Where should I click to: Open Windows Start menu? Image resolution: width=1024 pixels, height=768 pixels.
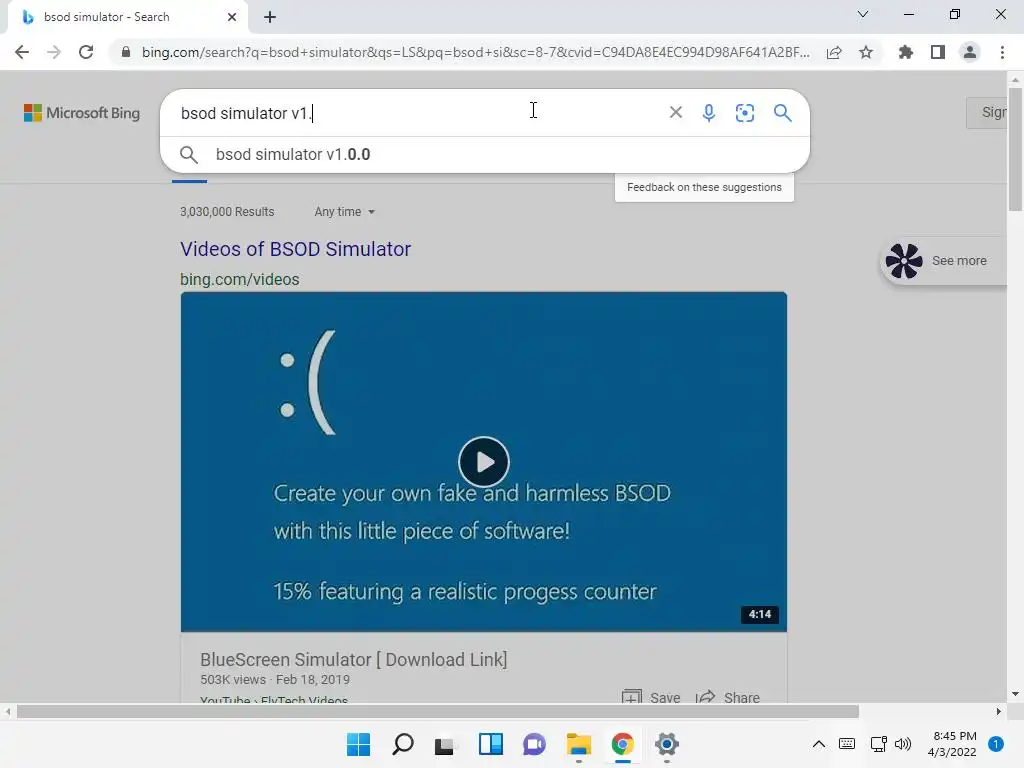click(x=358, y=744)
